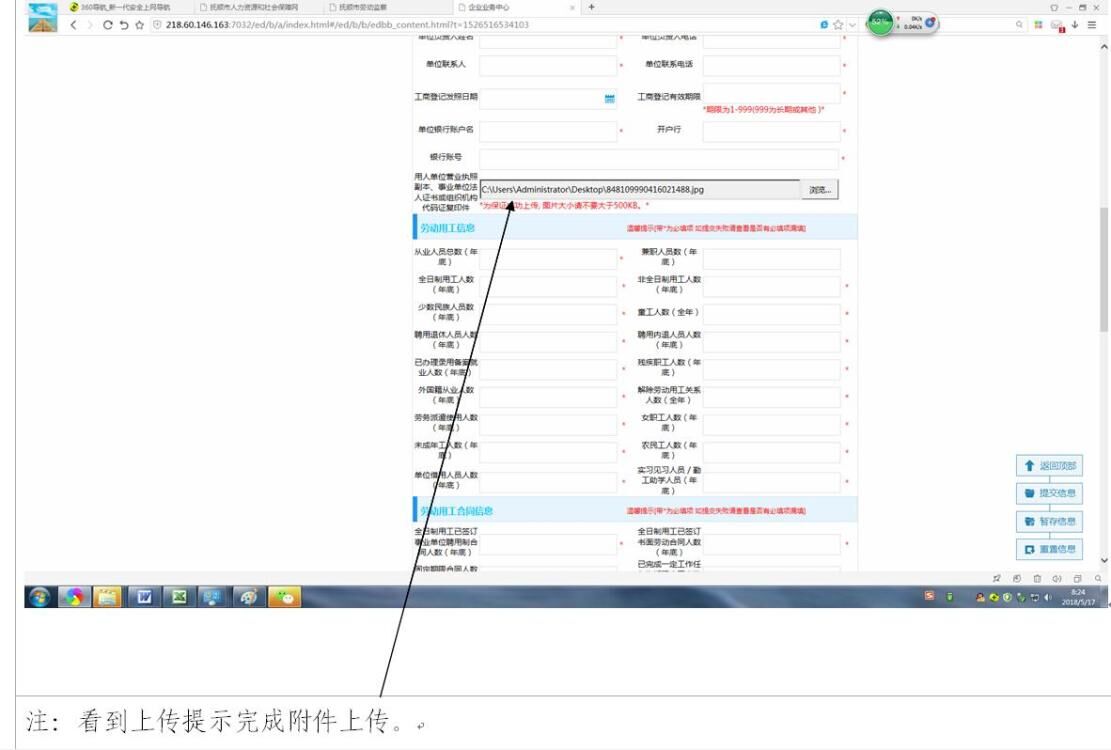1111x750 pixels.
Task: Click the volume speaker icon in the system tray
Action: [x=1048, y=598]
